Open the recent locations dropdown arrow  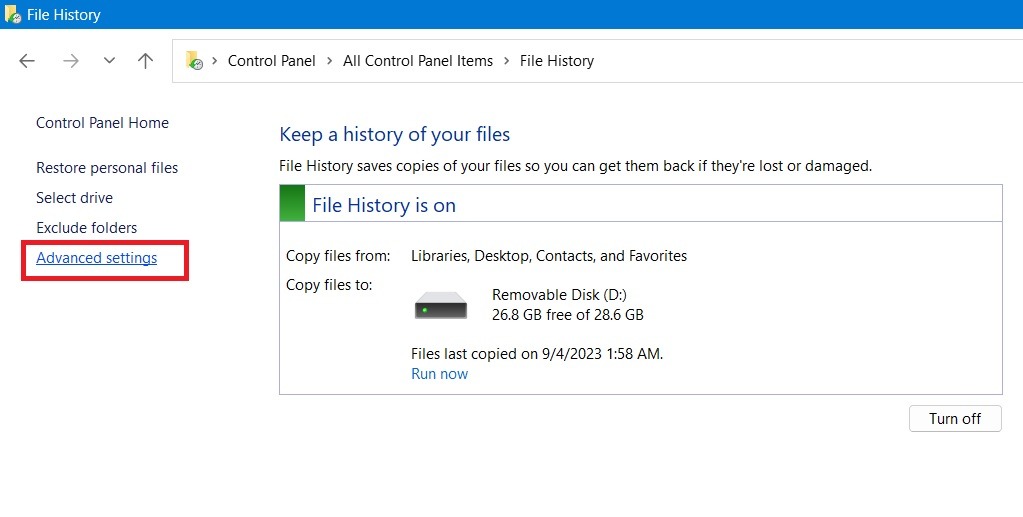click(109, 61)
